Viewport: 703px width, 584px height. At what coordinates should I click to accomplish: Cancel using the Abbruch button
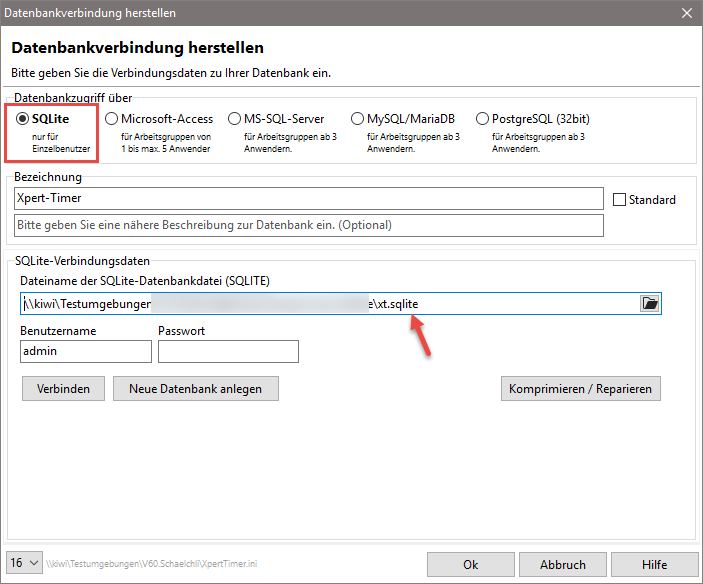coord(563,565)
